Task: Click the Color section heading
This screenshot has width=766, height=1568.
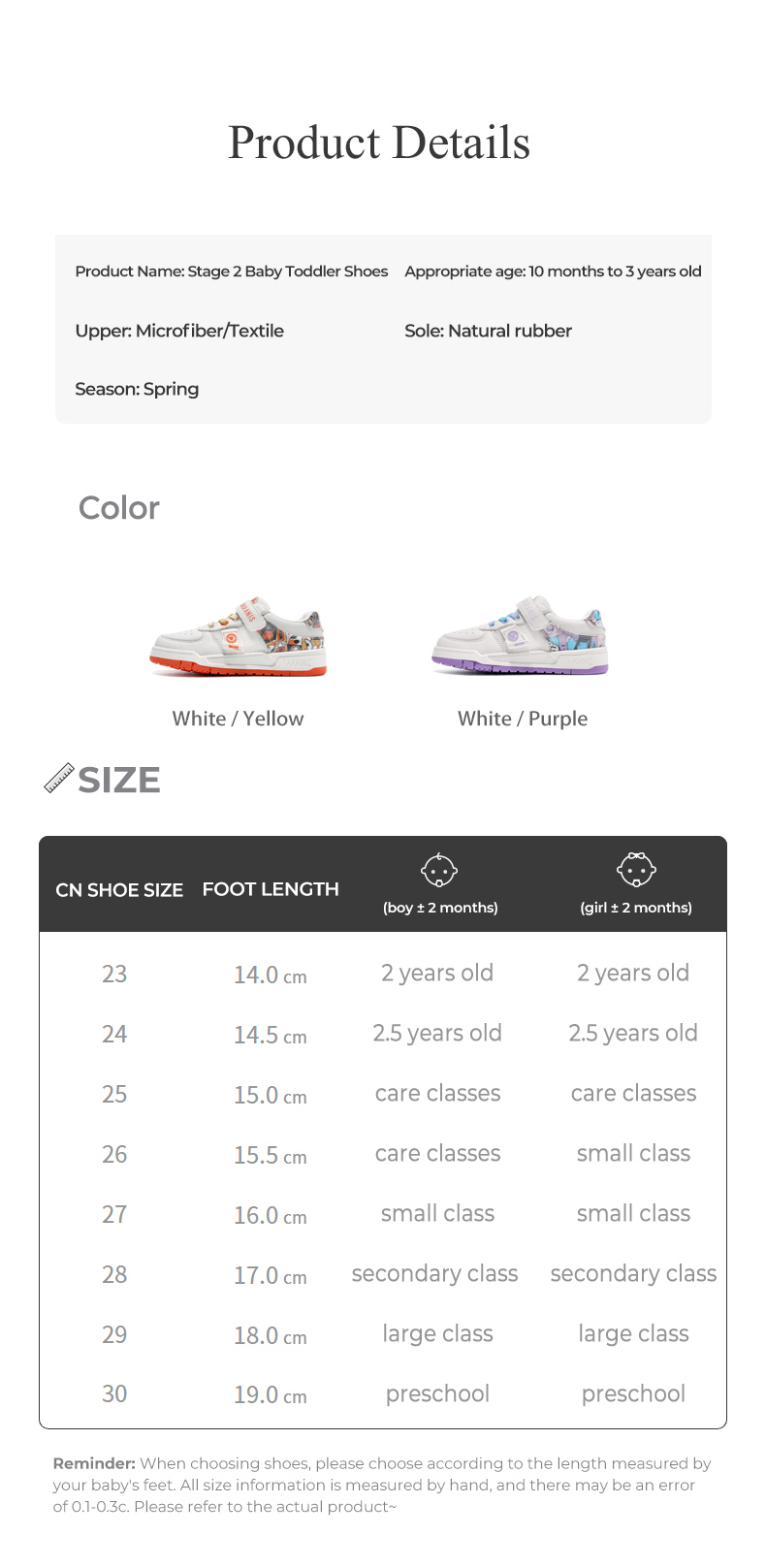Action: (119, 507)
